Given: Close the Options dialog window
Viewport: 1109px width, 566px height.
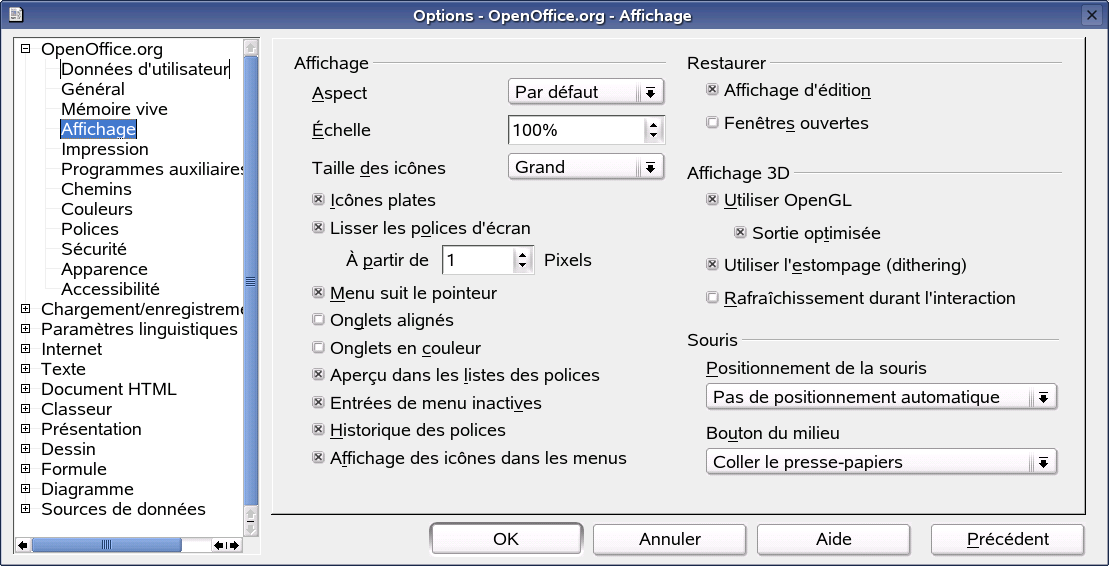Looking at the screenshot, I should [1092, 15].
